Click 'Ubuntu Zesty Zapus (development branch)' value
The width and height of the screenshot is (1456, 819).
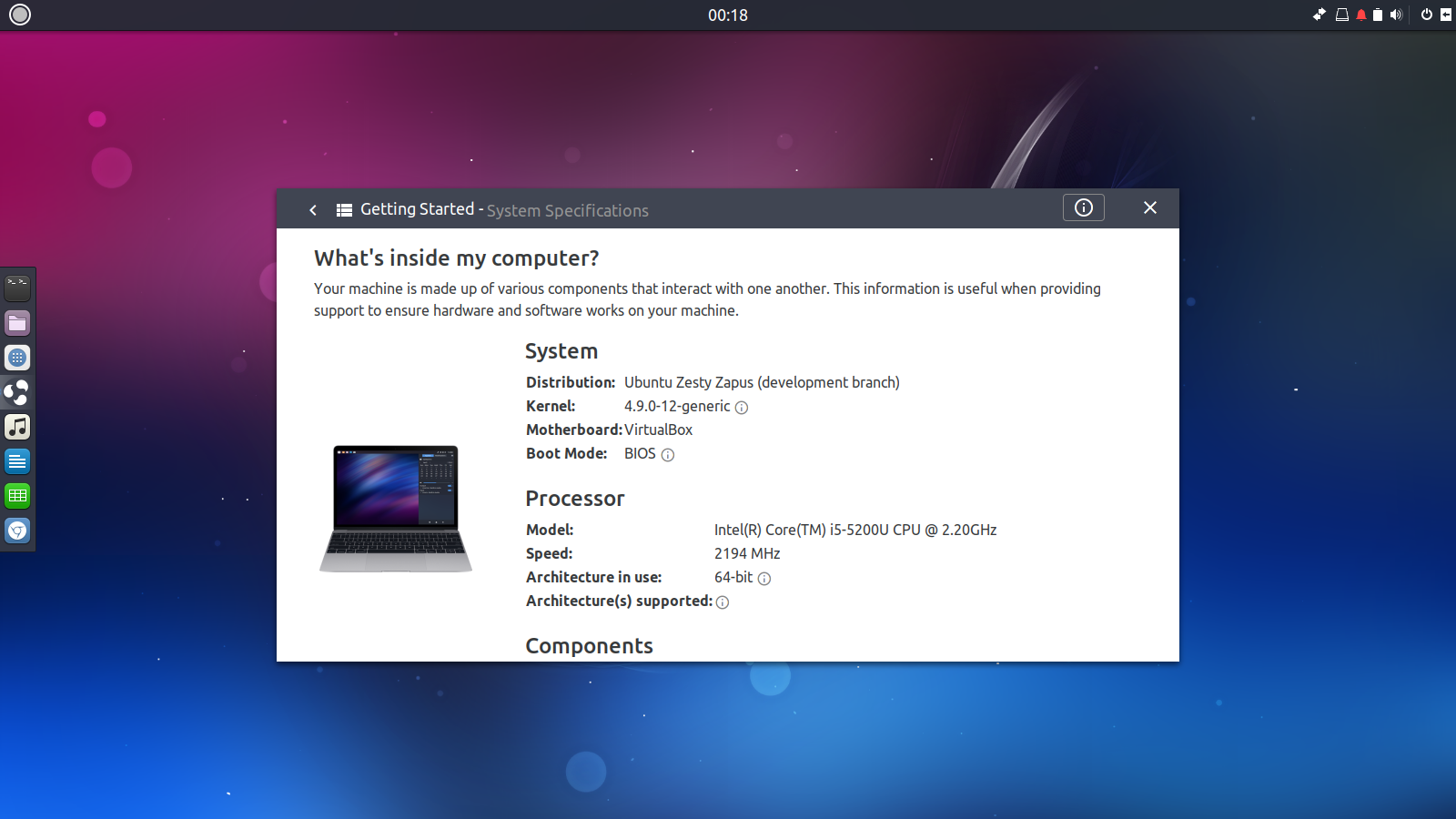coord(762,382)
